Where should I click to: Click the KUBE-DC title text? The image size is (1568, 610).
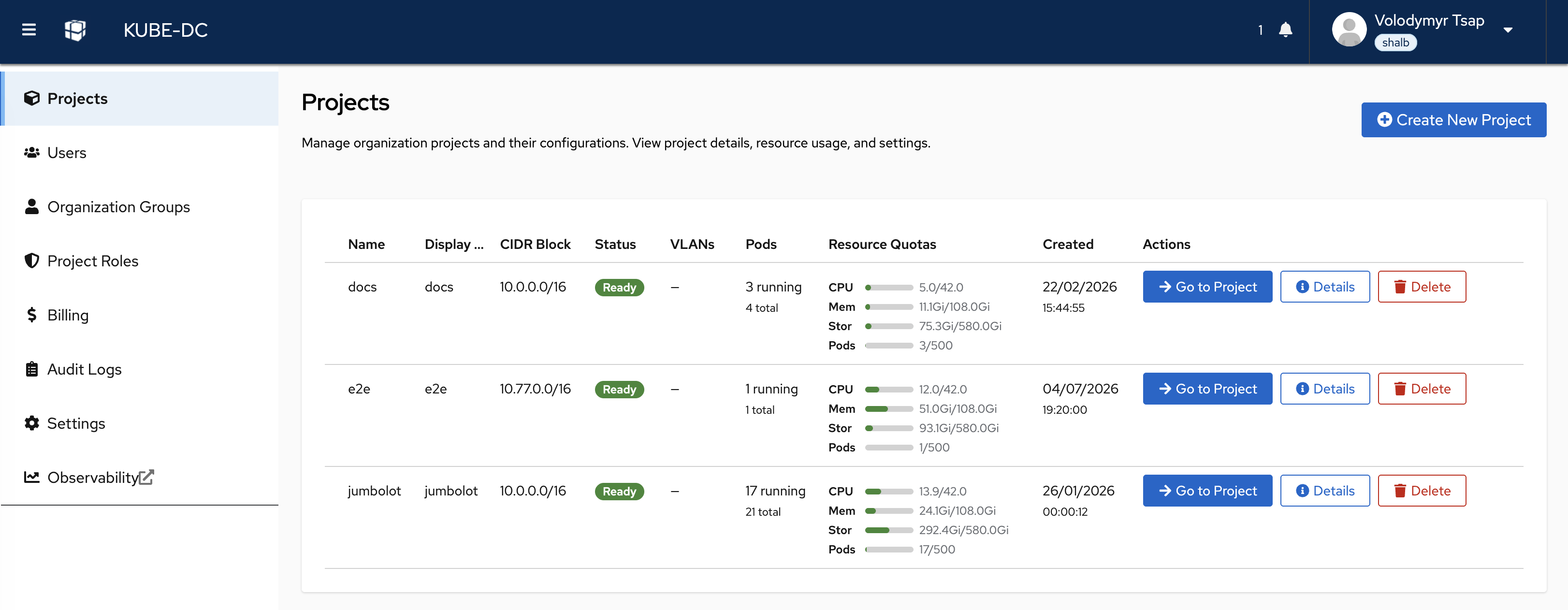(166, 30)
